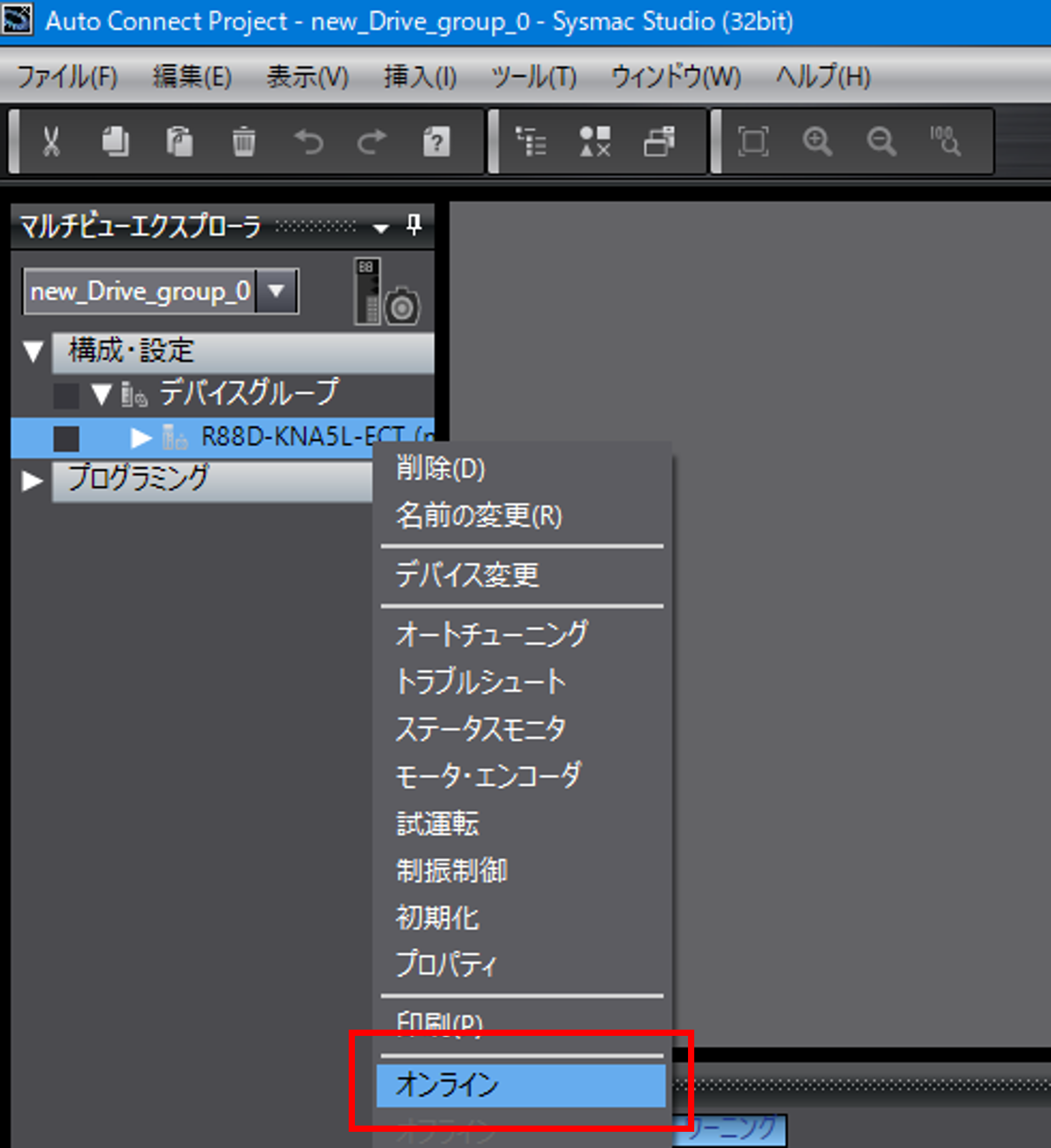
Task: Choose オンライン in the context menu
Action: click(x=521, y=1085)
